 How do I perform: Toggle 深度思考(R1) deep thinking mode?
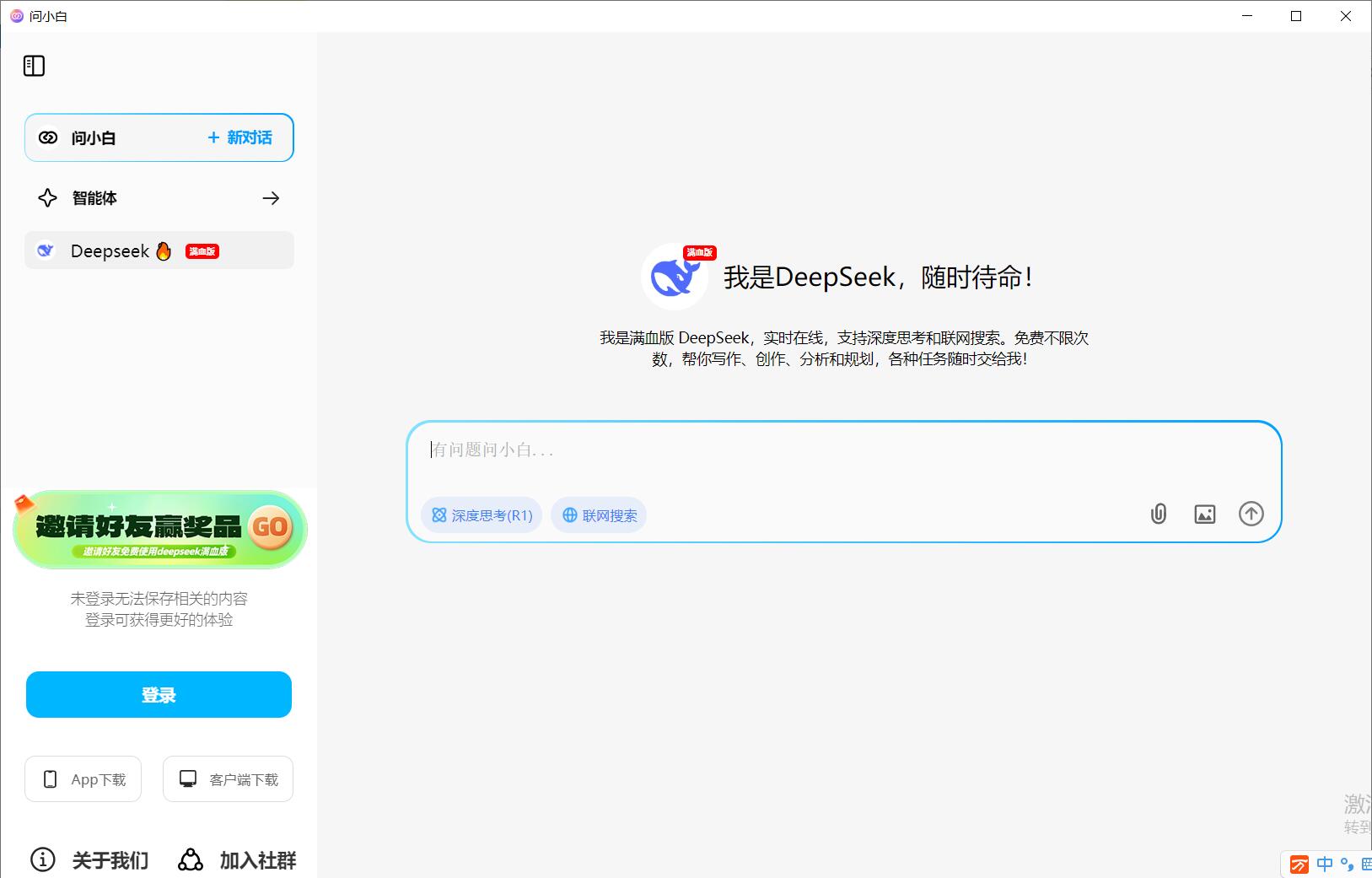pyautogui.click(x=482, y=515)
